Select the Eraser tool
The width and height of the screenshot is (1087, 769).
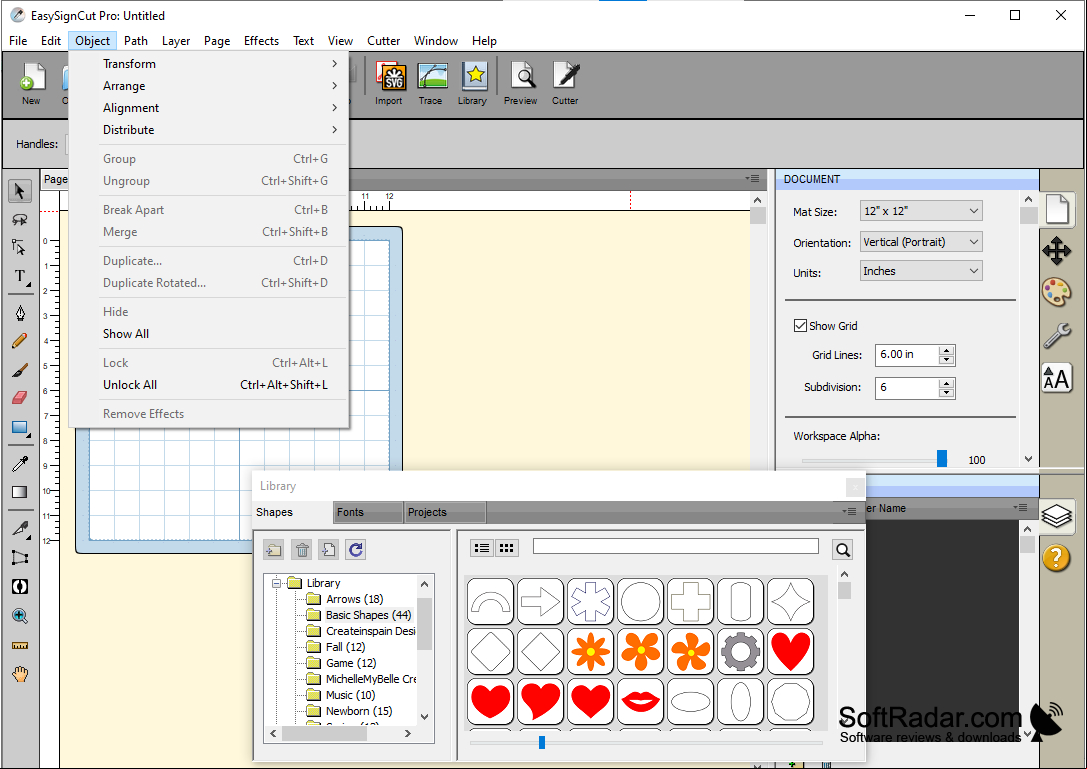pyautogui.click(x=19, y=397)
